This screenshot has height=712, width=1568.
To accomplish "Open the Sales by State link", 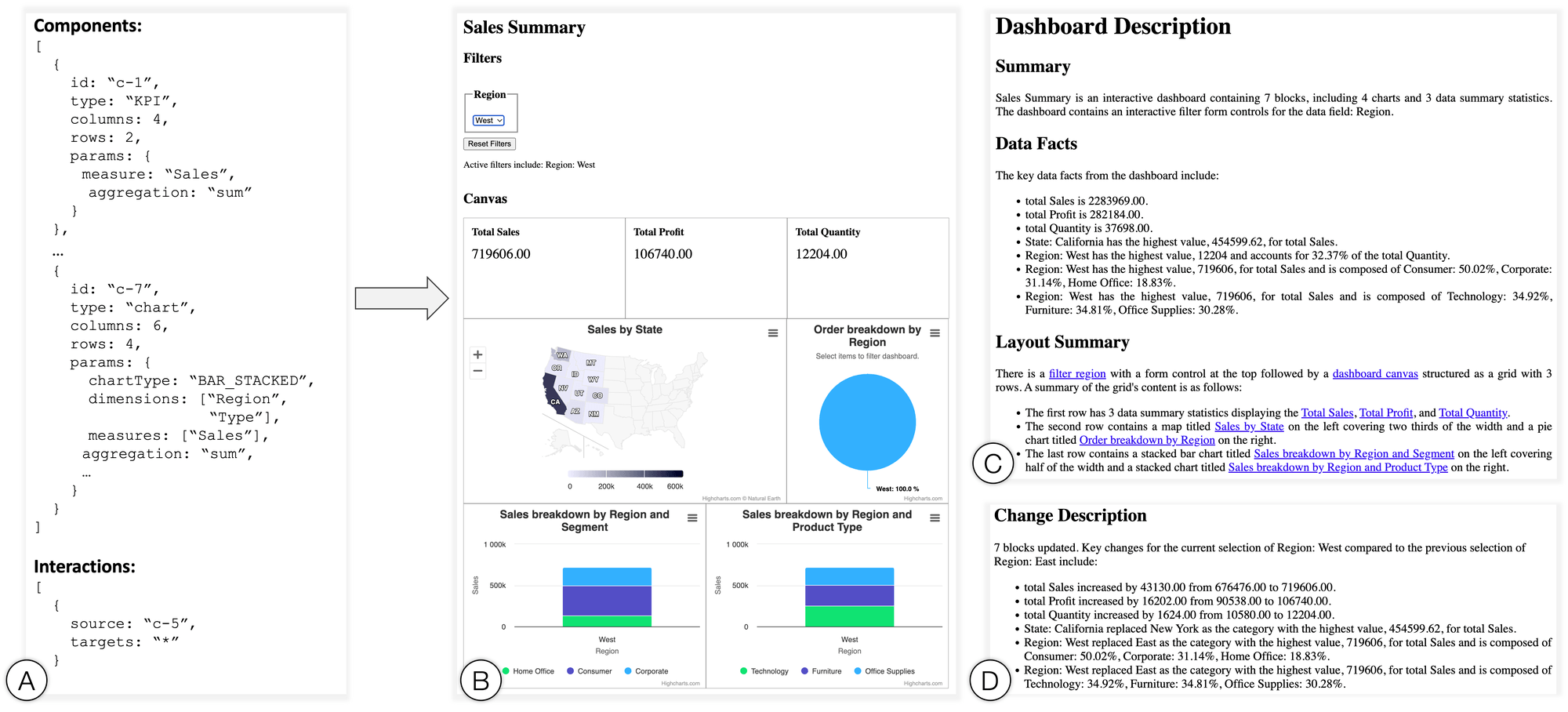I will (x=1249, y=426).
